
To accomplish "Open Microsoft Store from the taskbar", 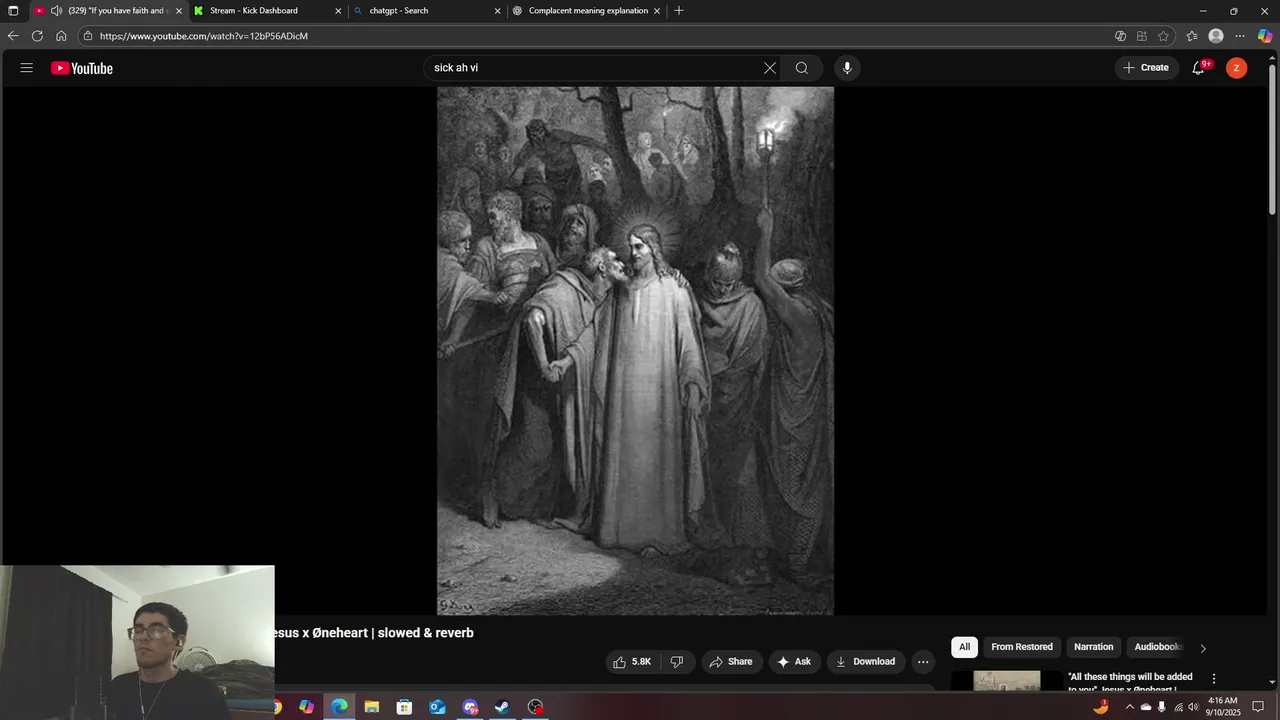I will 404,707.
